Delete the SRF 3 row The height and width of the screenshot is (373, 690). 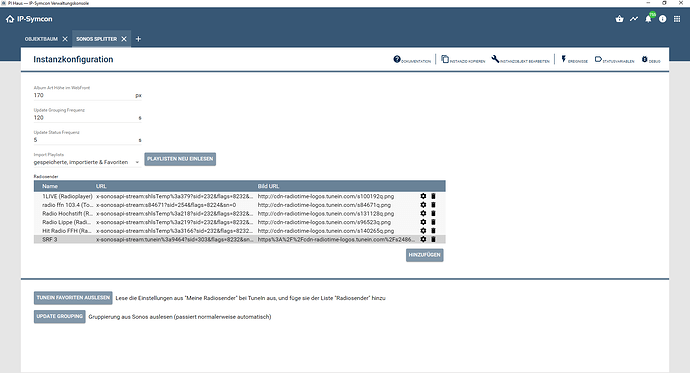click(433, 239)
